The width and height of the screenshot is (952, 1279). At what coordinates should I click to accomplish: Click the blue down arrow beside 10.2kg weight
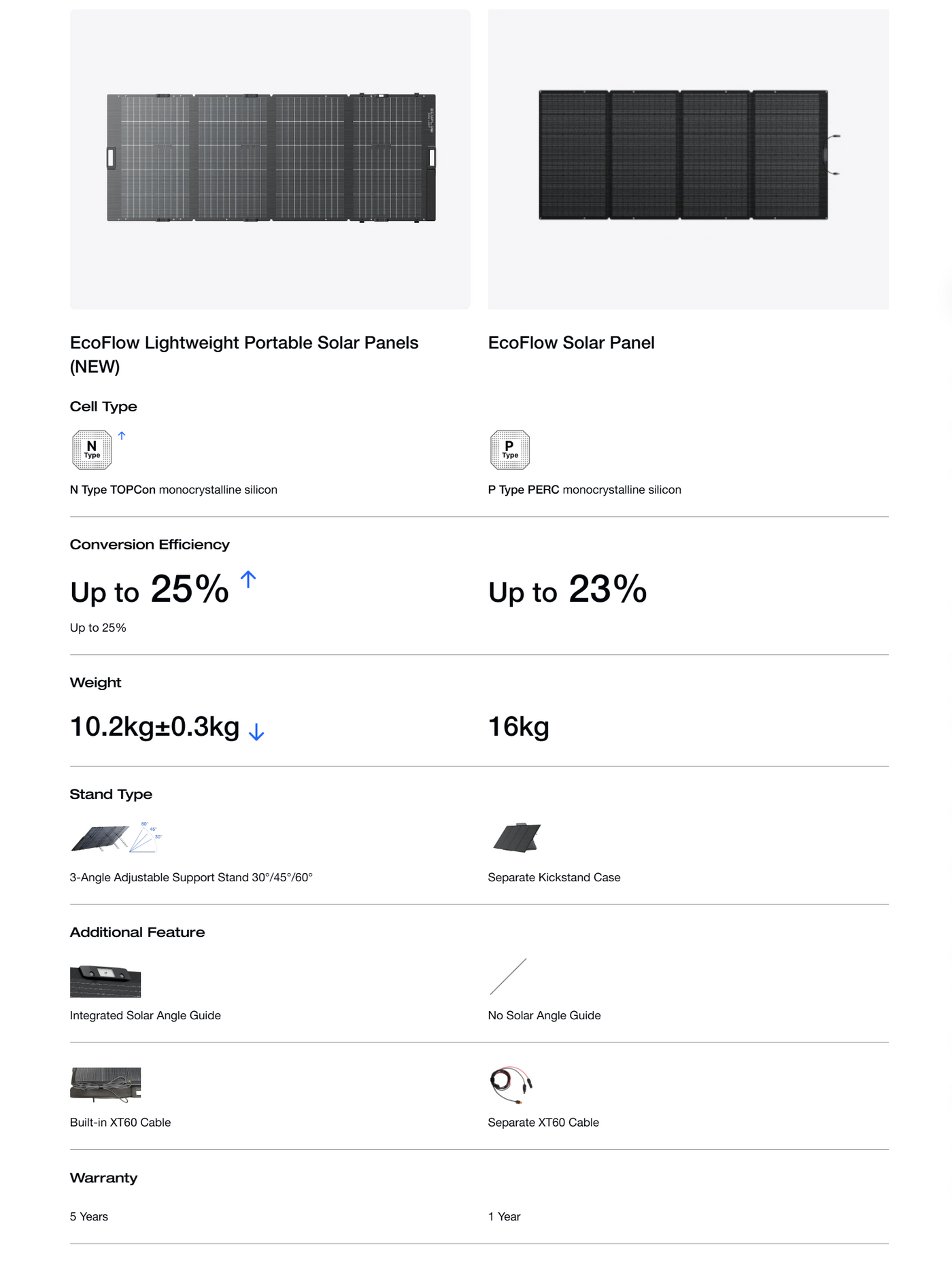(256, 732)
